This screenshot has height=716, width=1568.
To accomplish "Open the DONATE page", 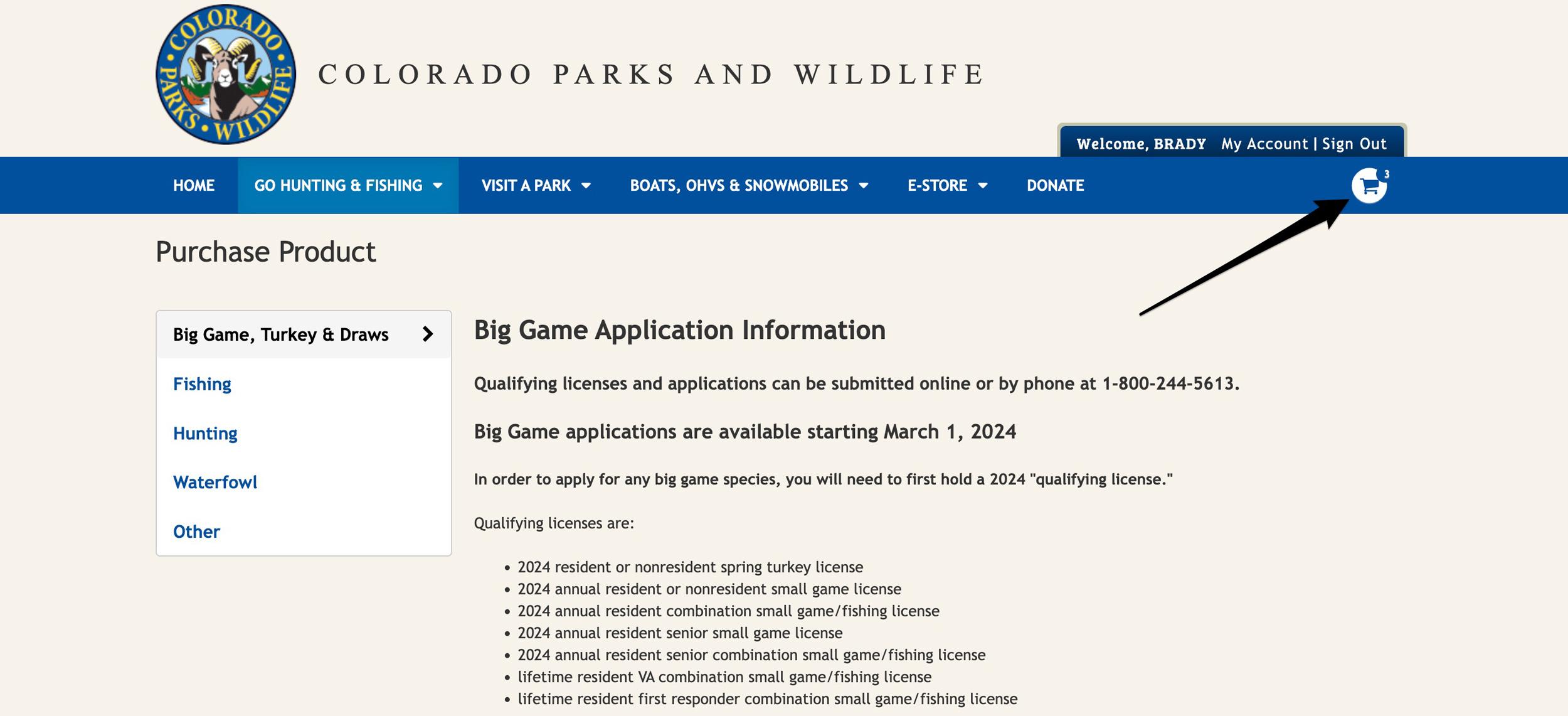I will pos(1054,185).
